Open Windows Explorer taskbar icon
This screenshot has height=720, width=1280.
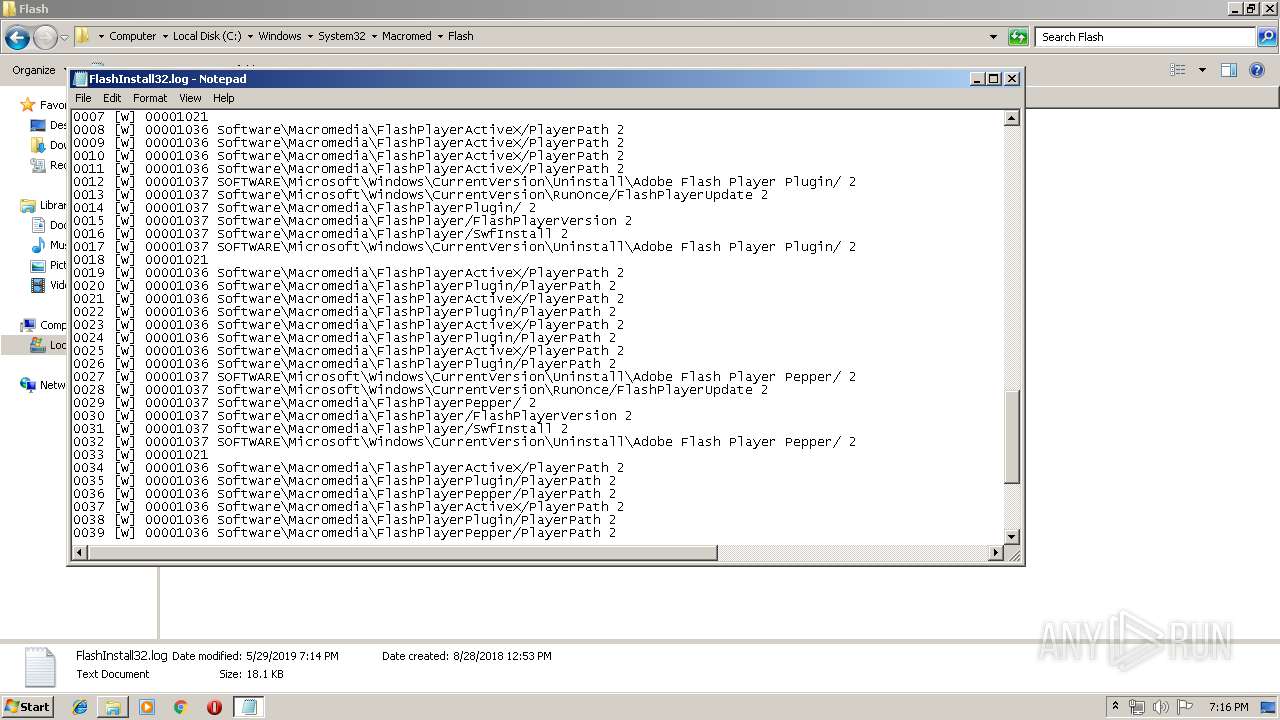tap(113, 707)
